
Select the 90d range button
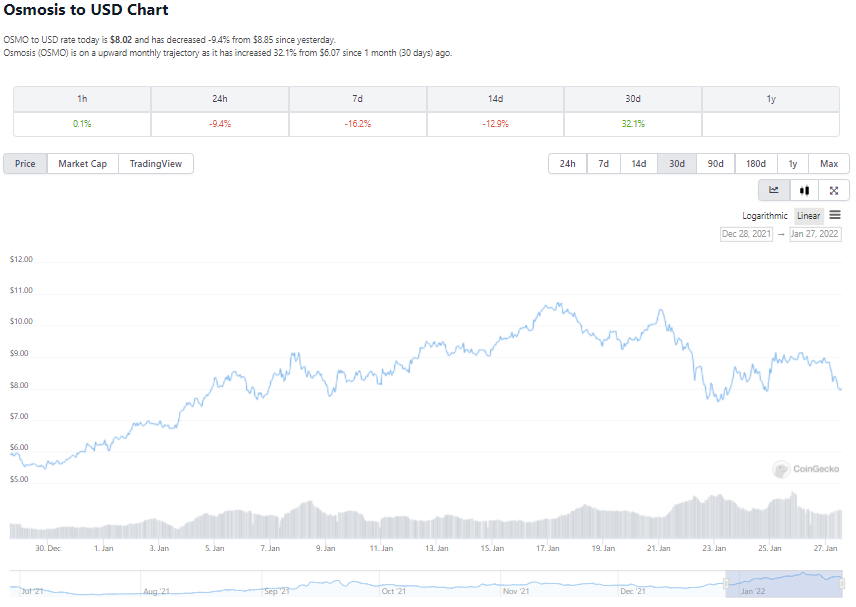pos(715,164)
